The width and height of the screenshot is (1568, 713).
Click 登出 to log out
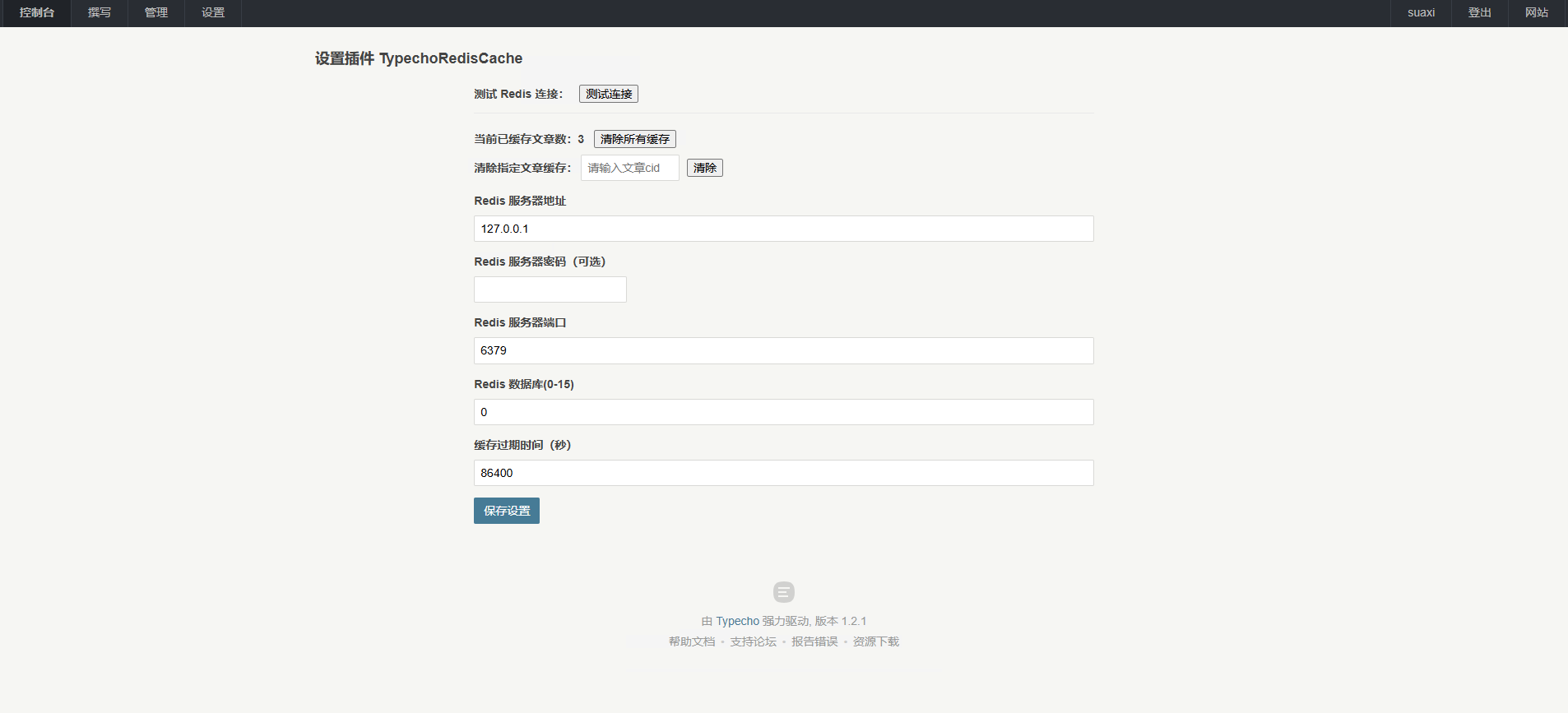(1479, 13)
